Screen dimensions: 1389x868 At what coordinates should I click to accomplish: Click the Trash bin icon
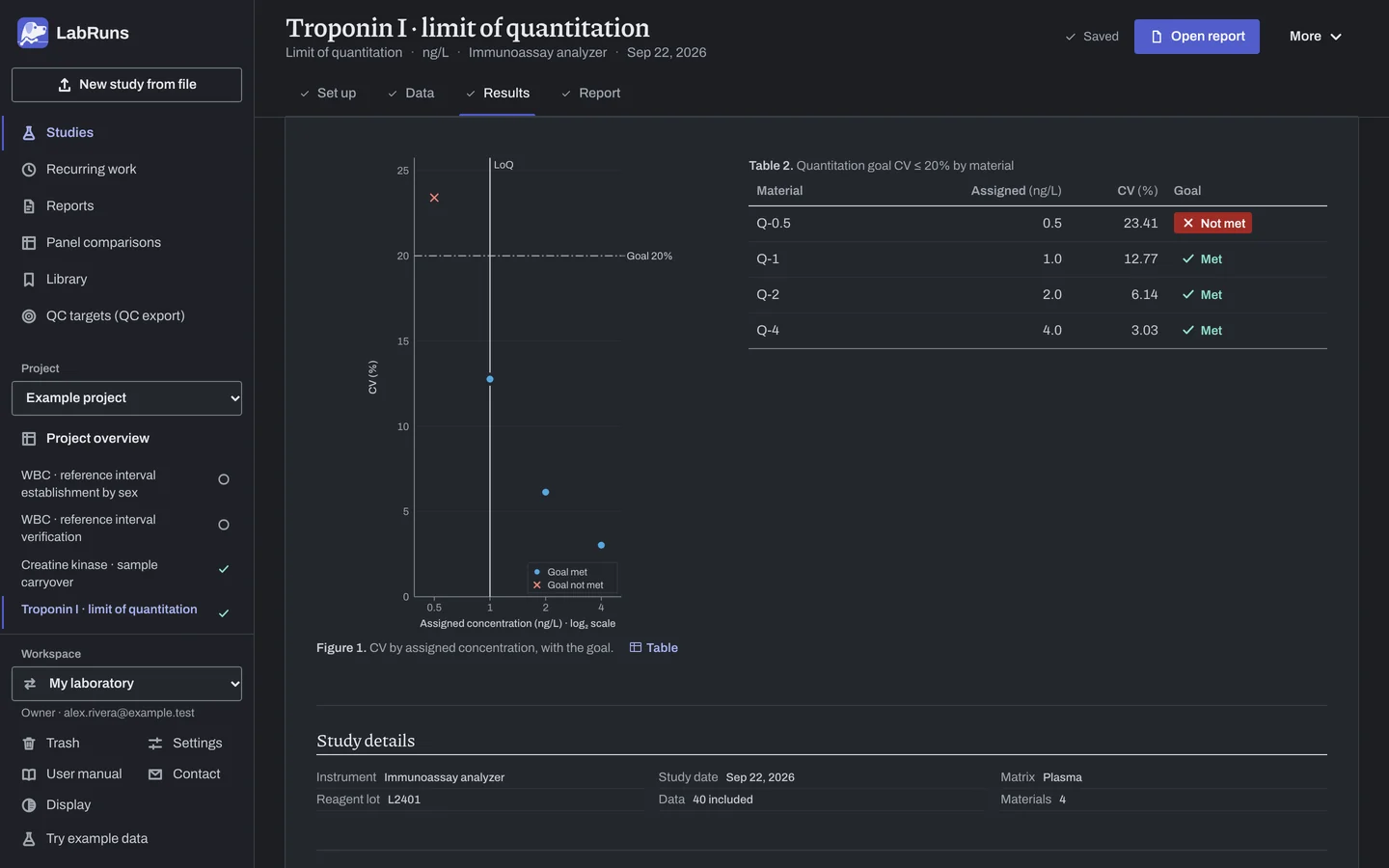[29, 744]
